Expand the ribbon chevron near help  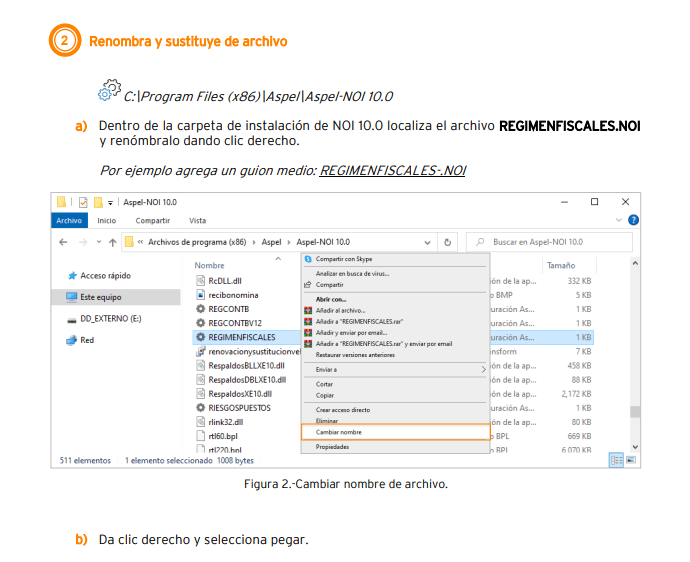click(621, 220)
